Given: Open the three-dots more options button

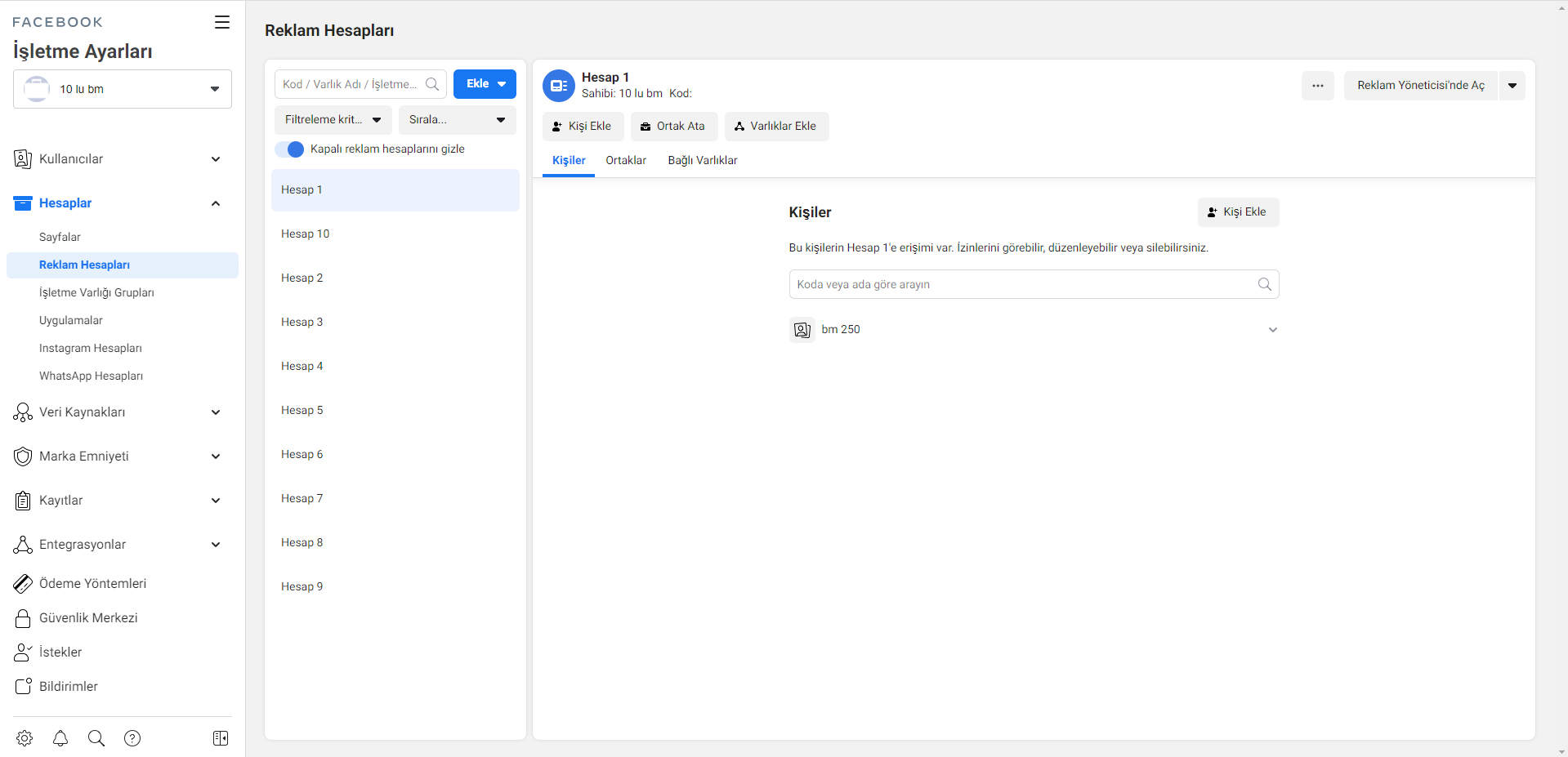Looking at the screenshot, I should point(1318,86).
